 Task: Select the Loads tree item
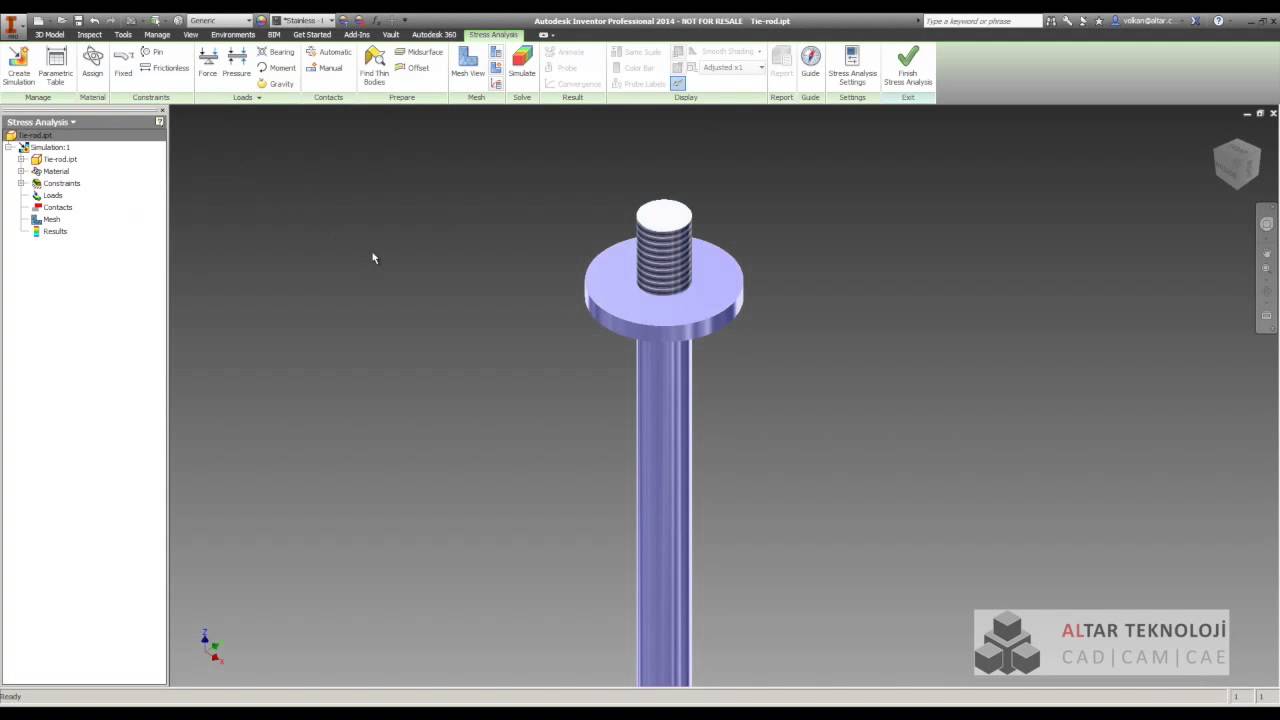pyautogui.click(x=53, y=195)
